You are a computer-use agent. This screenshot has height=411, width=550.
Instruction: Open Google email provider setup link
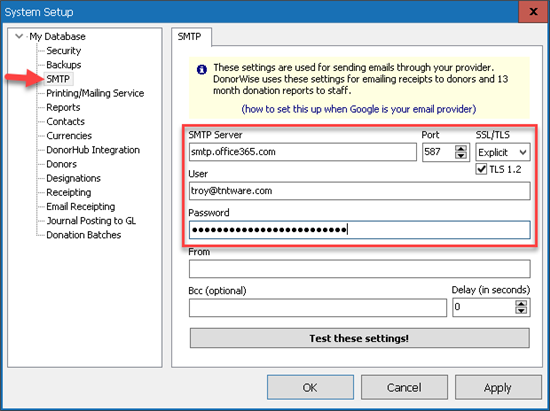tap(359, 109)
